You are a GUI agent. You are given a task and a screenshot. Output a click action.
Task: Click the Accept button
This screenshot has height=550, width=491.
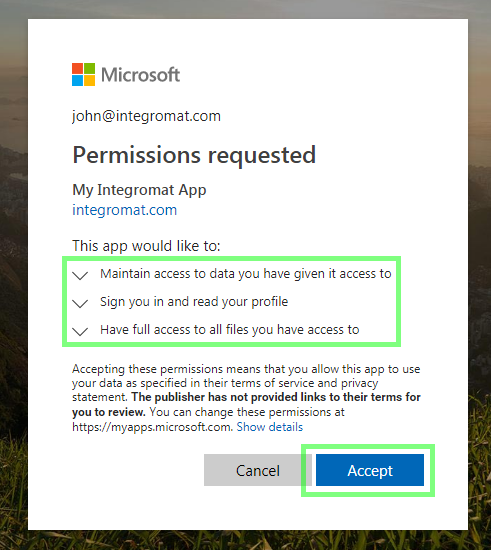370,470
